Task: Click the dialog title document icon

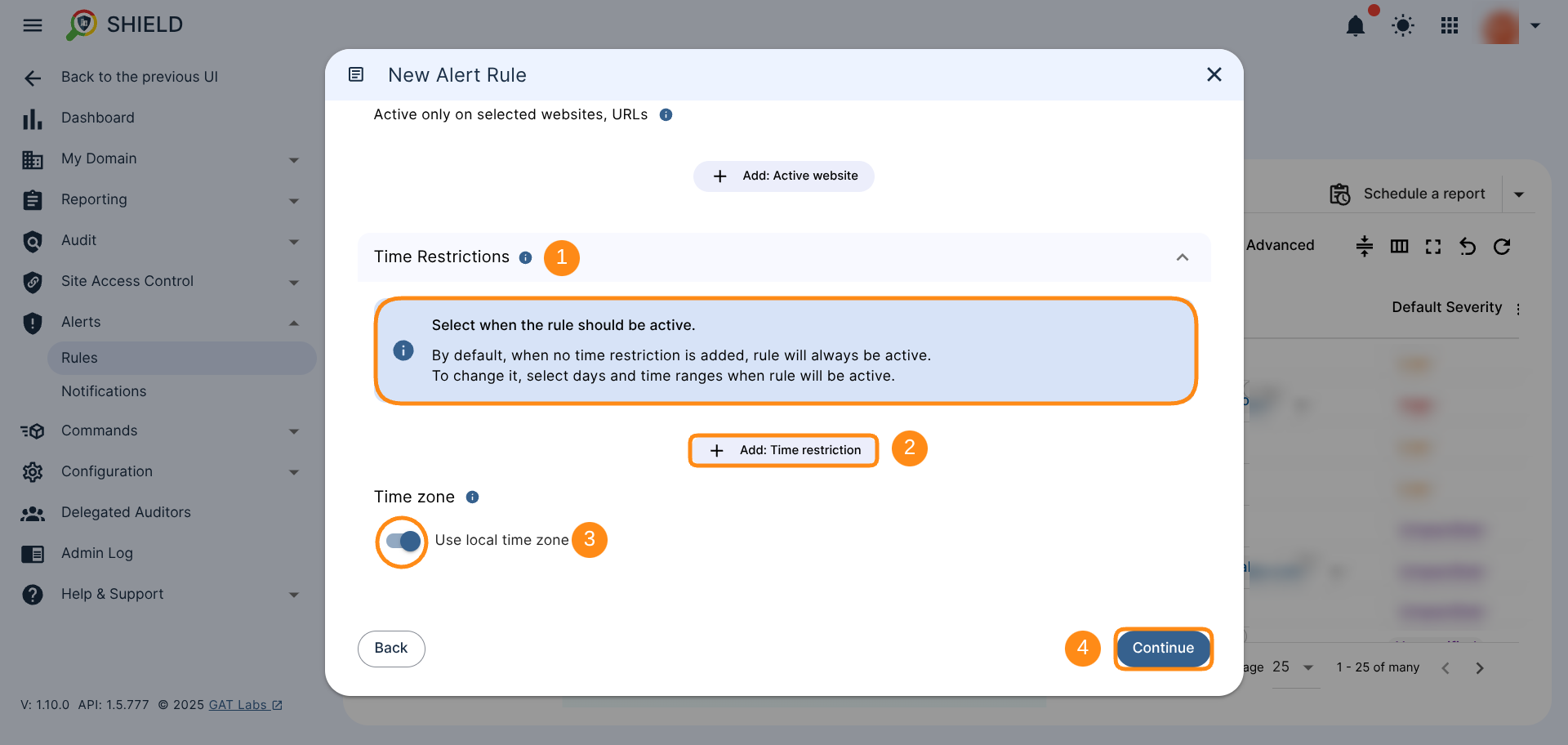Action: click(x=356, y=75)
